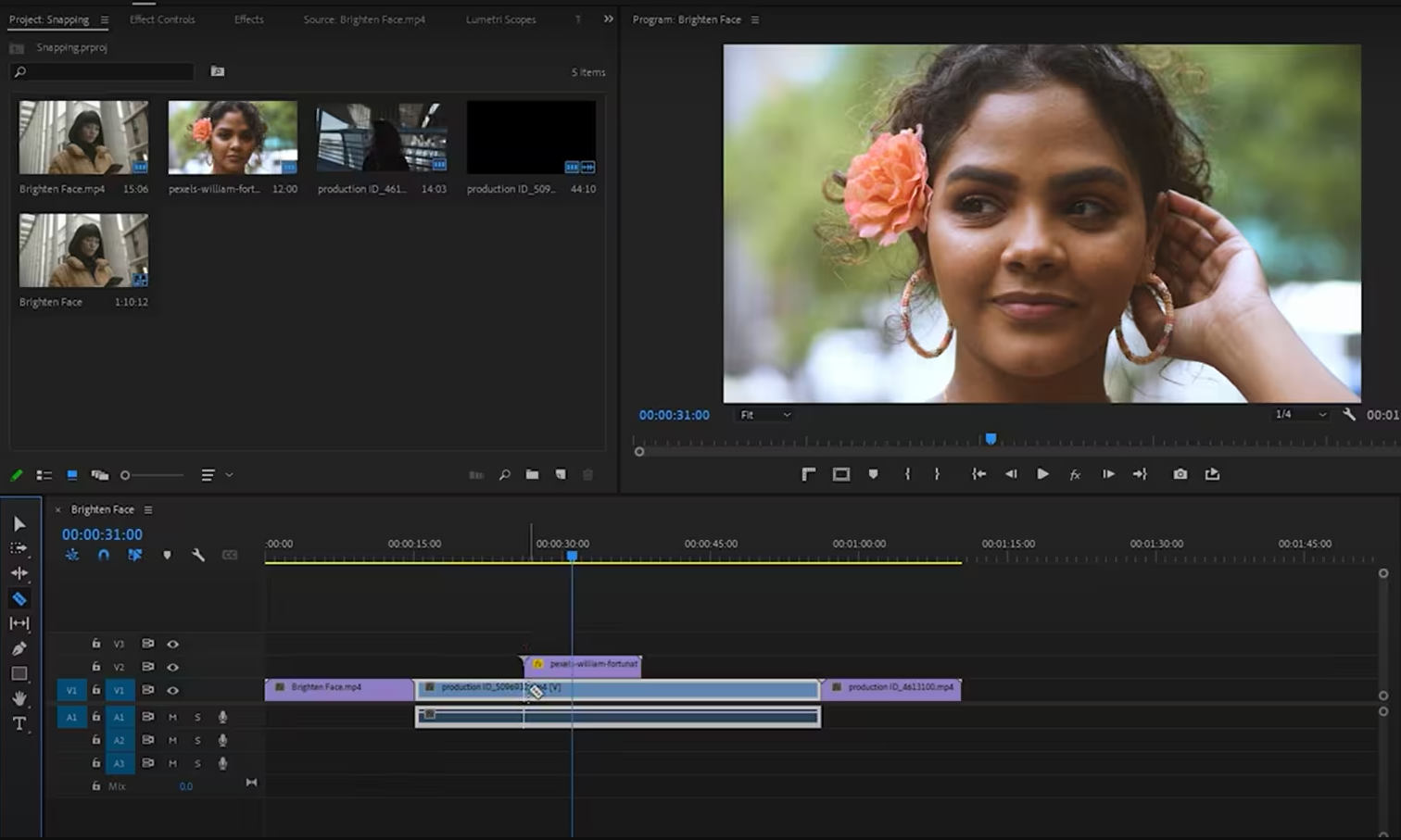Toggle project writable green pencil icon

click(16, 475)
